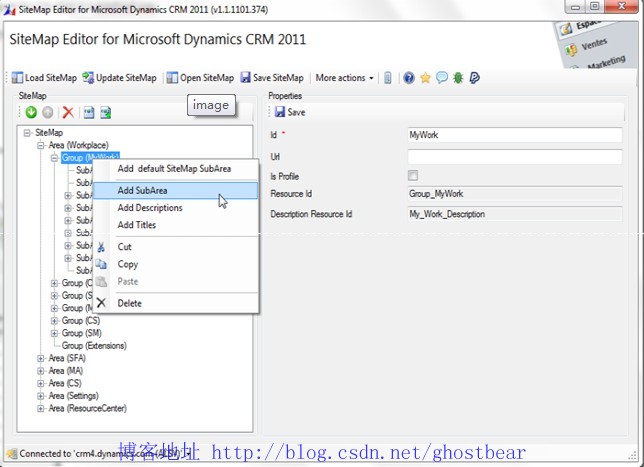The height and width of the screenshot is (467, 644).
Task: Click Save SiteMap in the toolbar
Action: [x=272, y=78]
